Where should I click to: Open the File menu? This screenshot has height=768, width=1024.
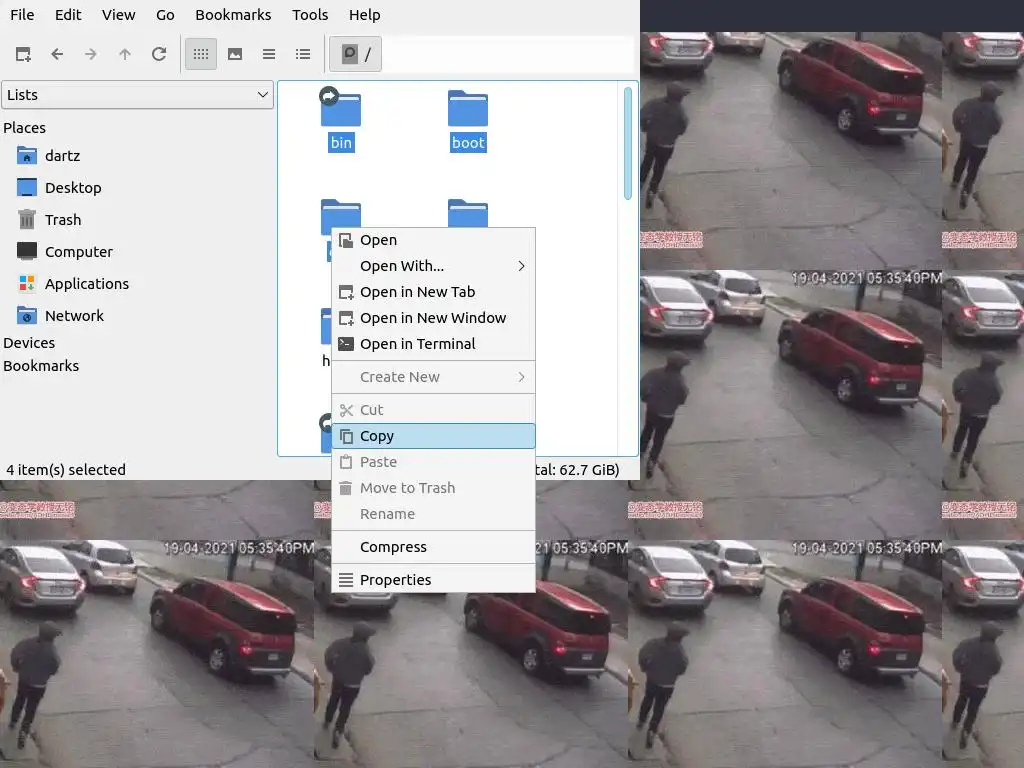[22, 14]
